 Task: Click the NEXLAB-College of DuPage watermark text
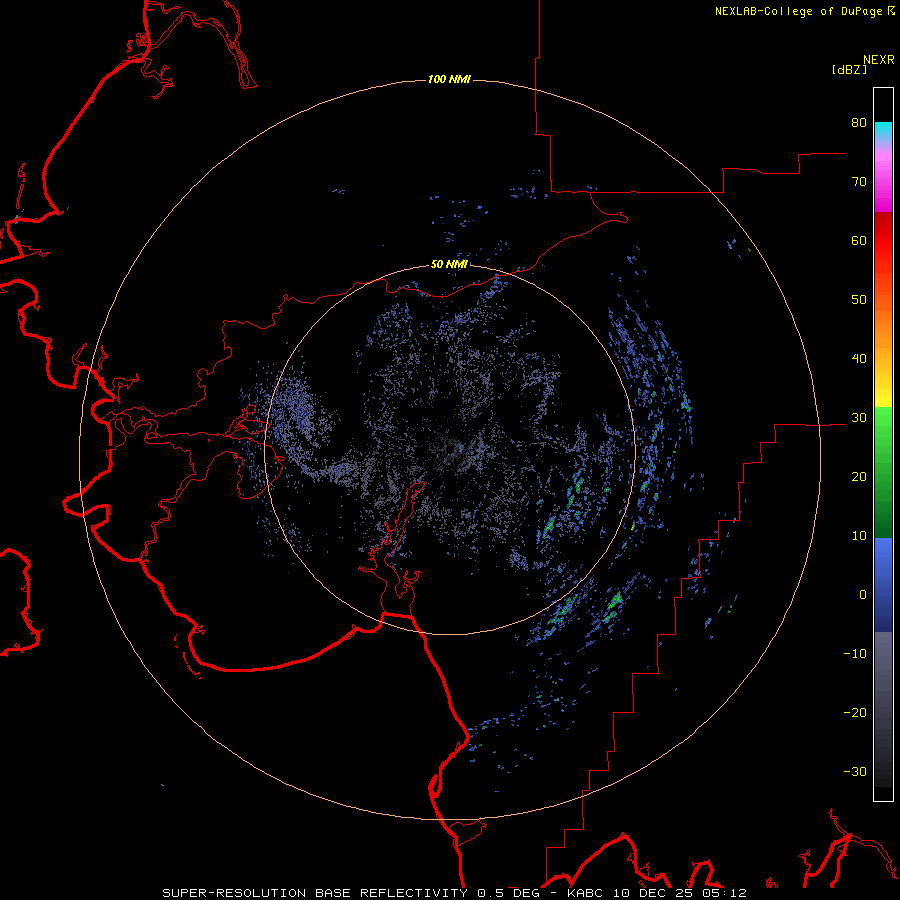[798, 11]
